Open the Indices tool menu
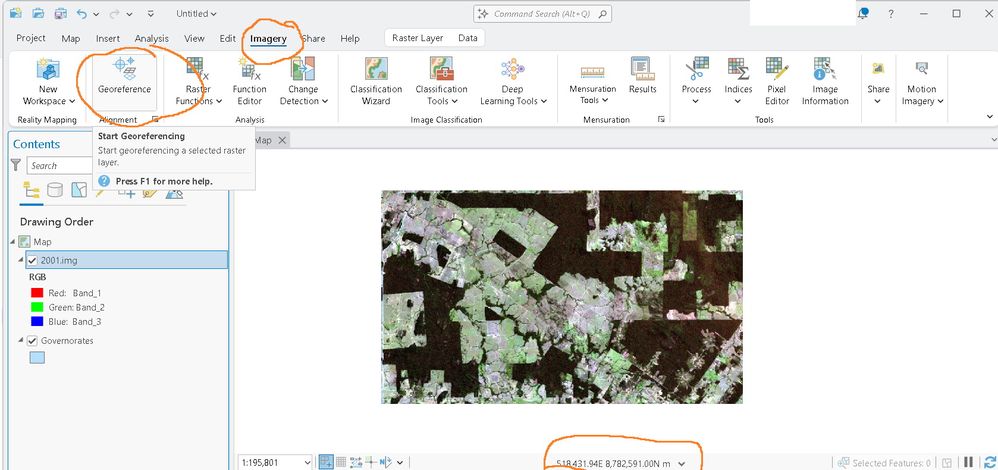Screen dimensions: 998x470 (x=738, y=82)
